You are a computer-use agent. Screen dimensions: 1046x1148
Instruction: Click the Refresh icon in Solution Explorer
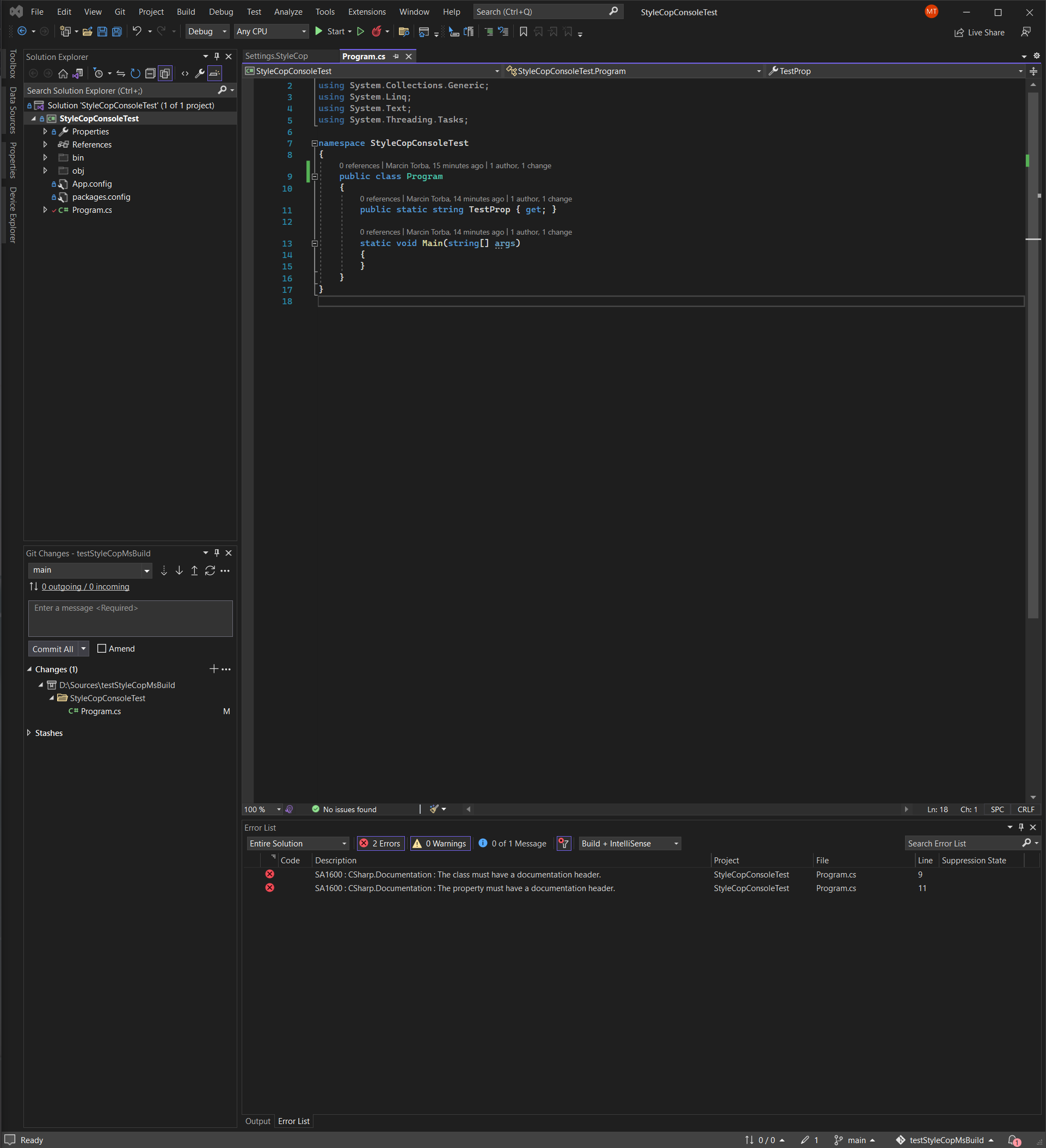(x=135, y=73)
